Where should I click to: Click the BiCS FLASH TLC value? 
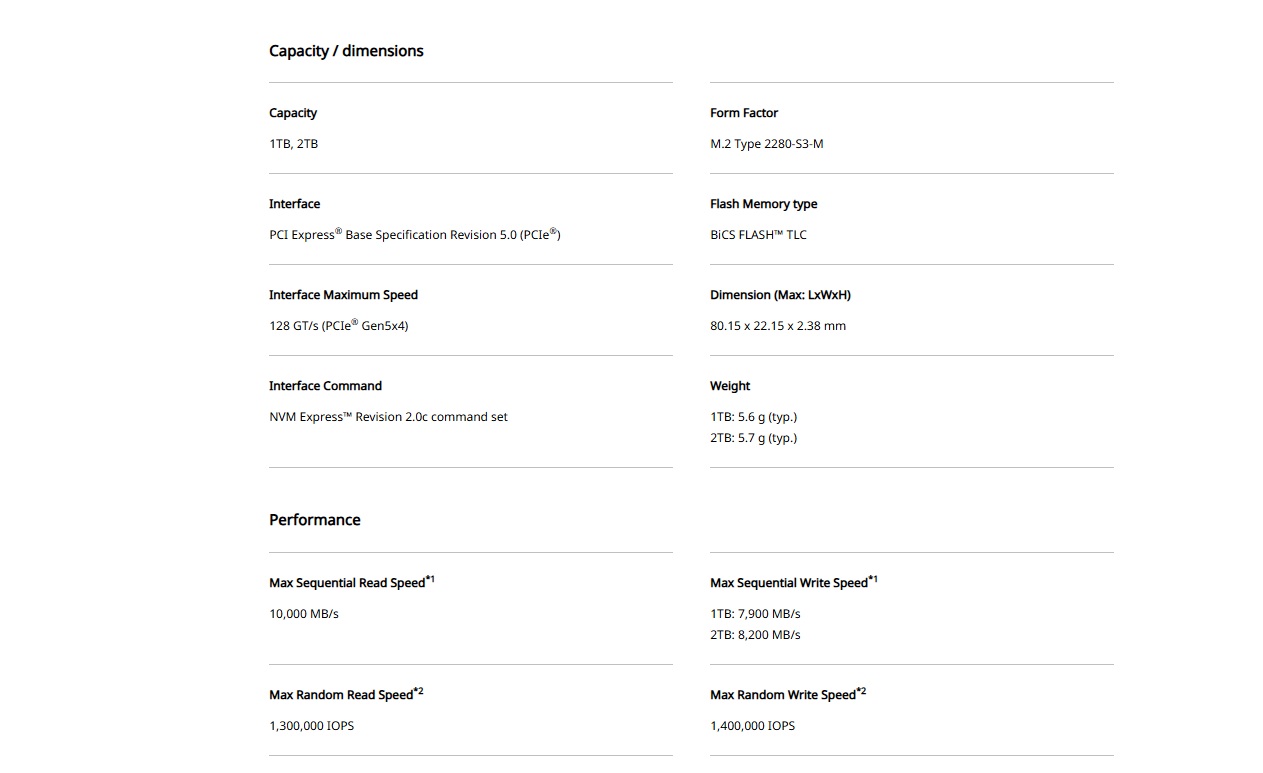[x=758, y=235]
